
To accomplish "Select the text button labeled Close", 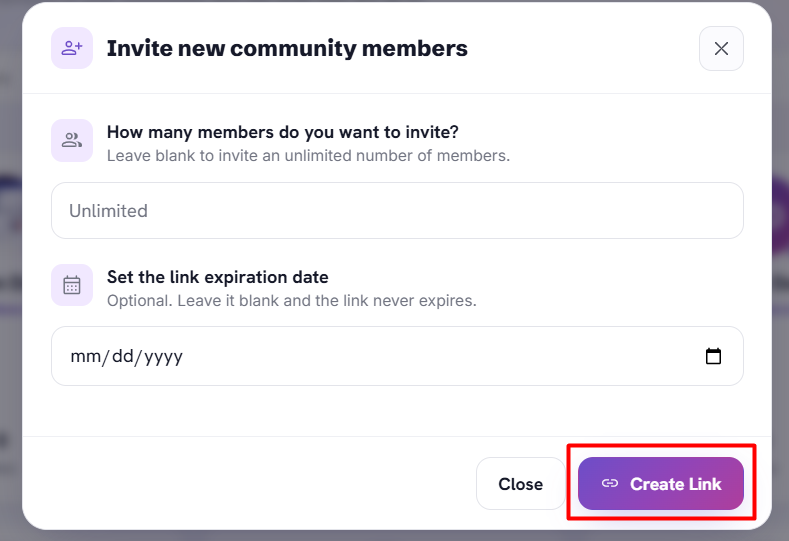I will (521, 484).
